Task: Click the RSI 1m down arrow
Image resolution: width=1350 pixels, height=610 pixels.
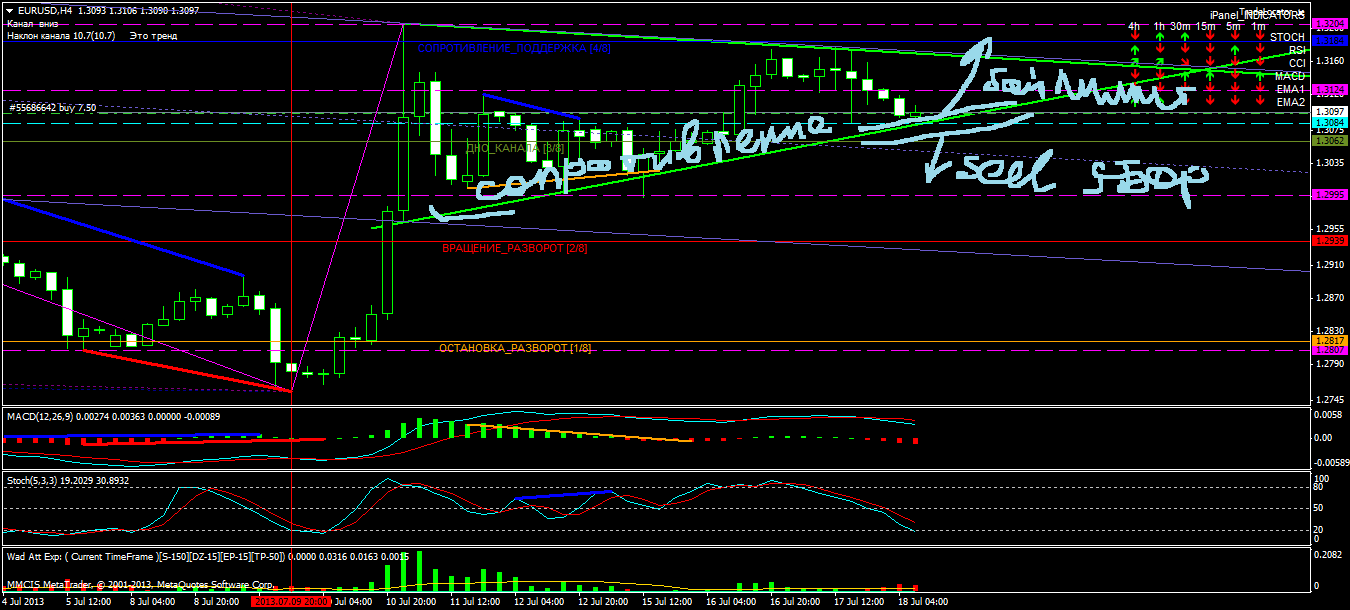Action: pos(1260,50)
